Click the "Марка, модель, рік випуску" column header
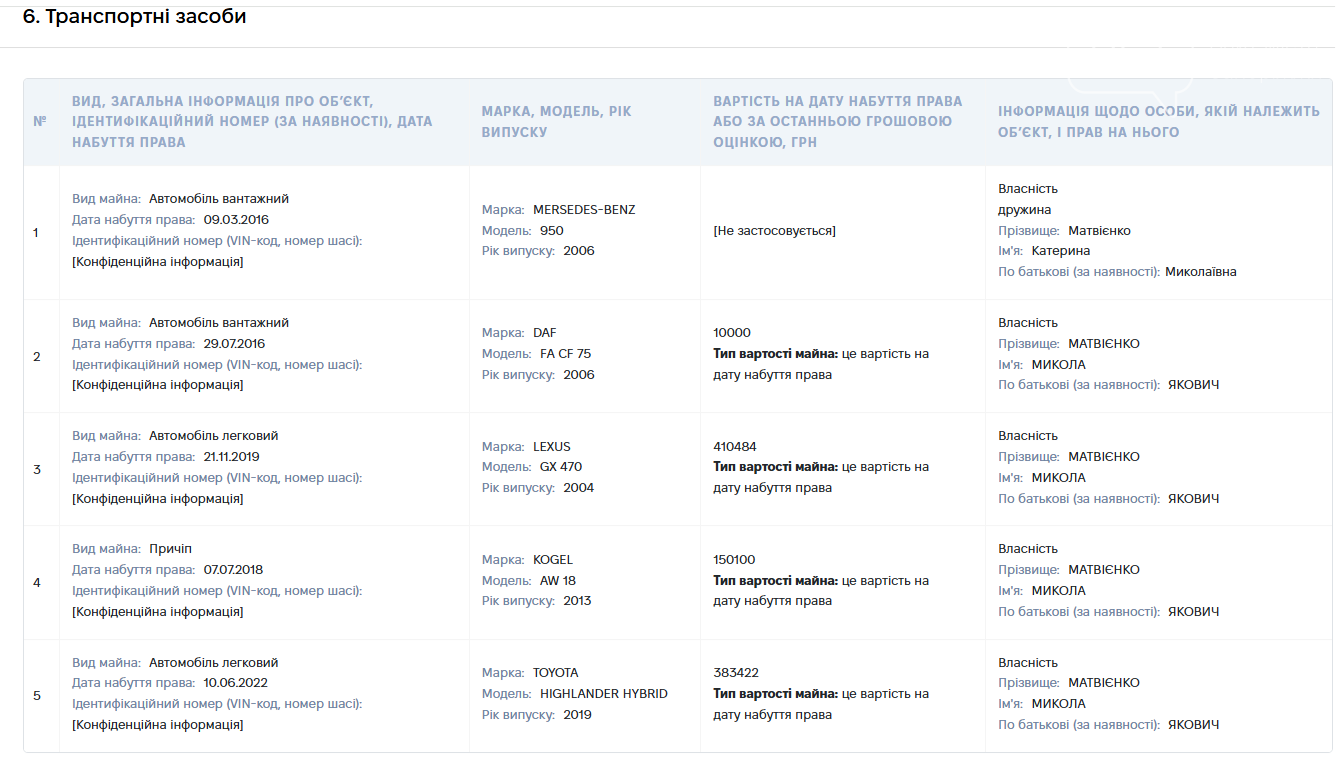 [x=557, y=121]
